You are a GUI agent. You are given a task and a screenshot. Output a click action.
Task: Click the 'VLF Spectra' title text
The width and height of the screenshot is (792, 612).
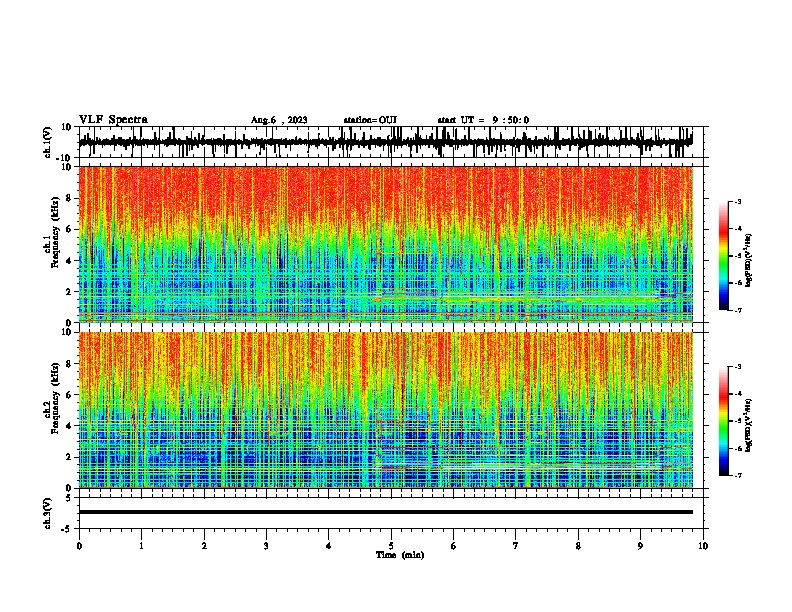(113, 120)
